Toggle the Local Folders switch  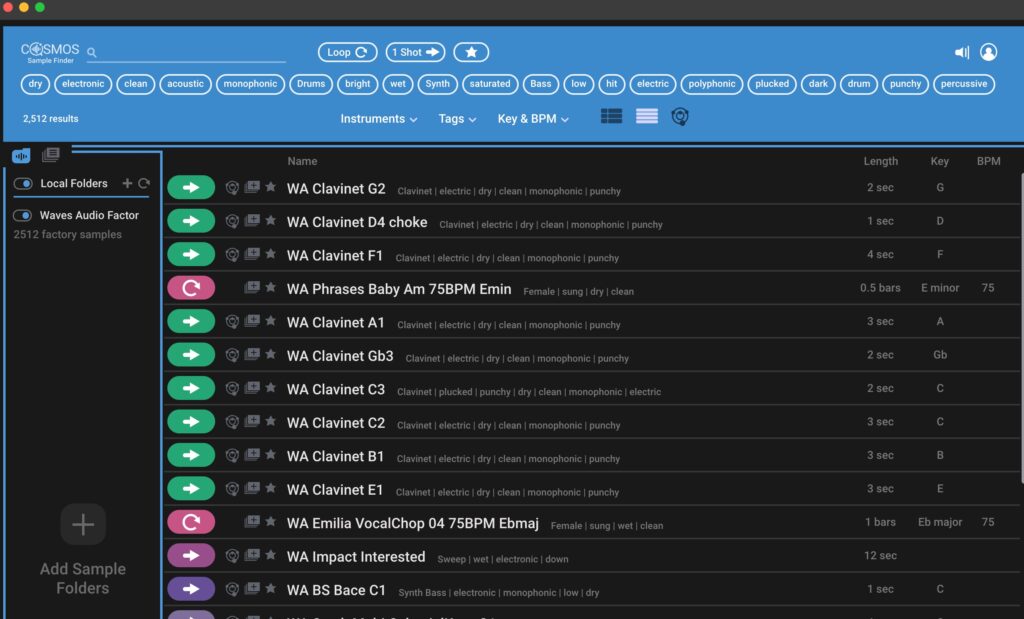click(23, 184)
